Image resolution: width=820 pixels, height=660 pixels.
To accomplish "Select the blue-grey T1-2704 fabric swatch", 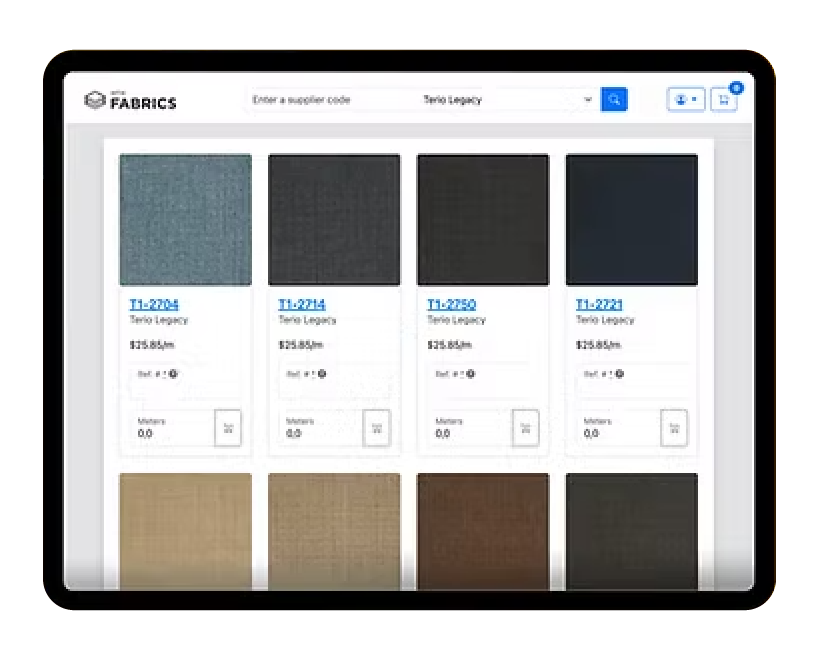I will (x=186, y=220).
